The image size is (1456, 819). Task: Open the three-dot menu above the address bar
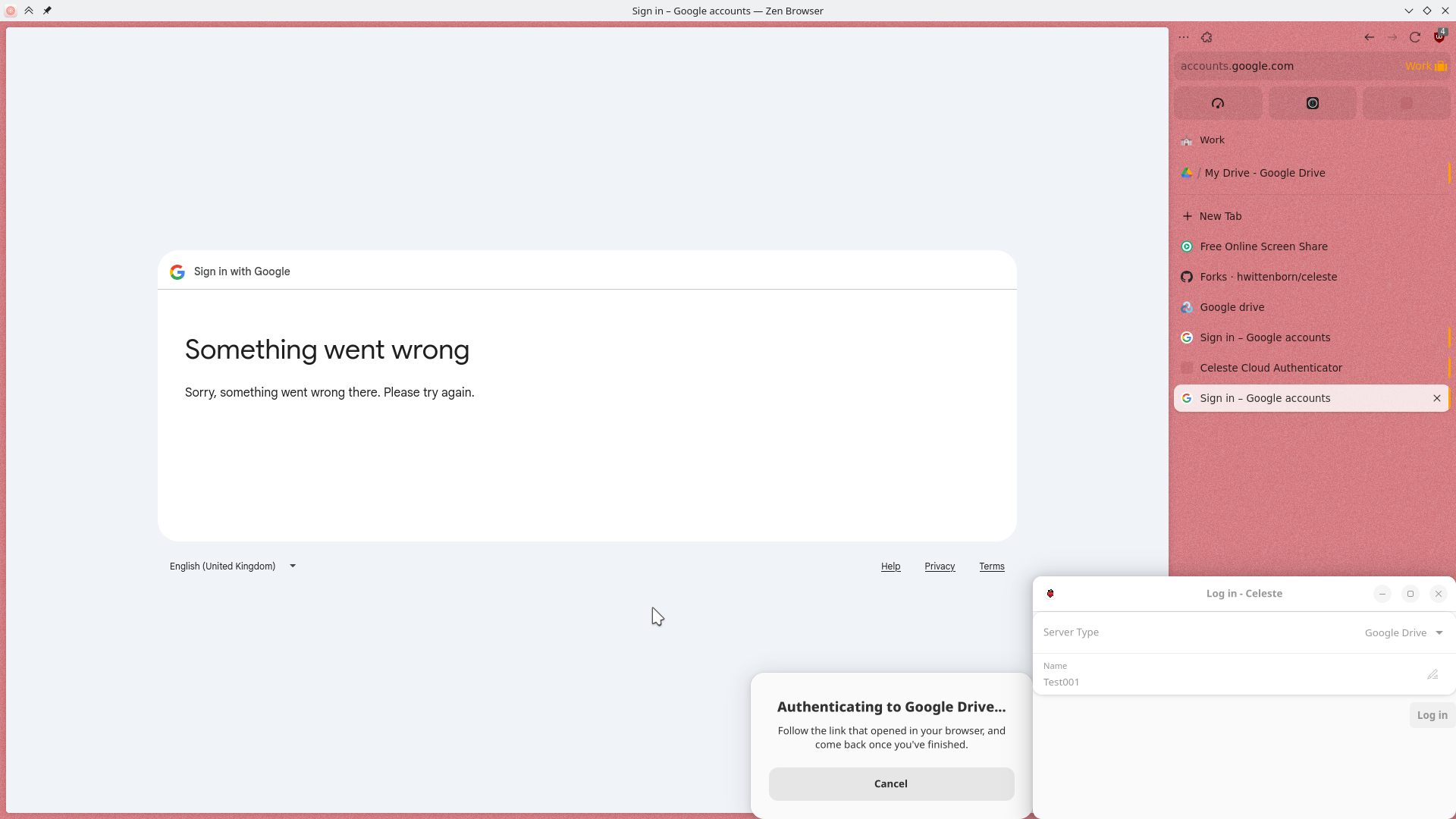1183,36
